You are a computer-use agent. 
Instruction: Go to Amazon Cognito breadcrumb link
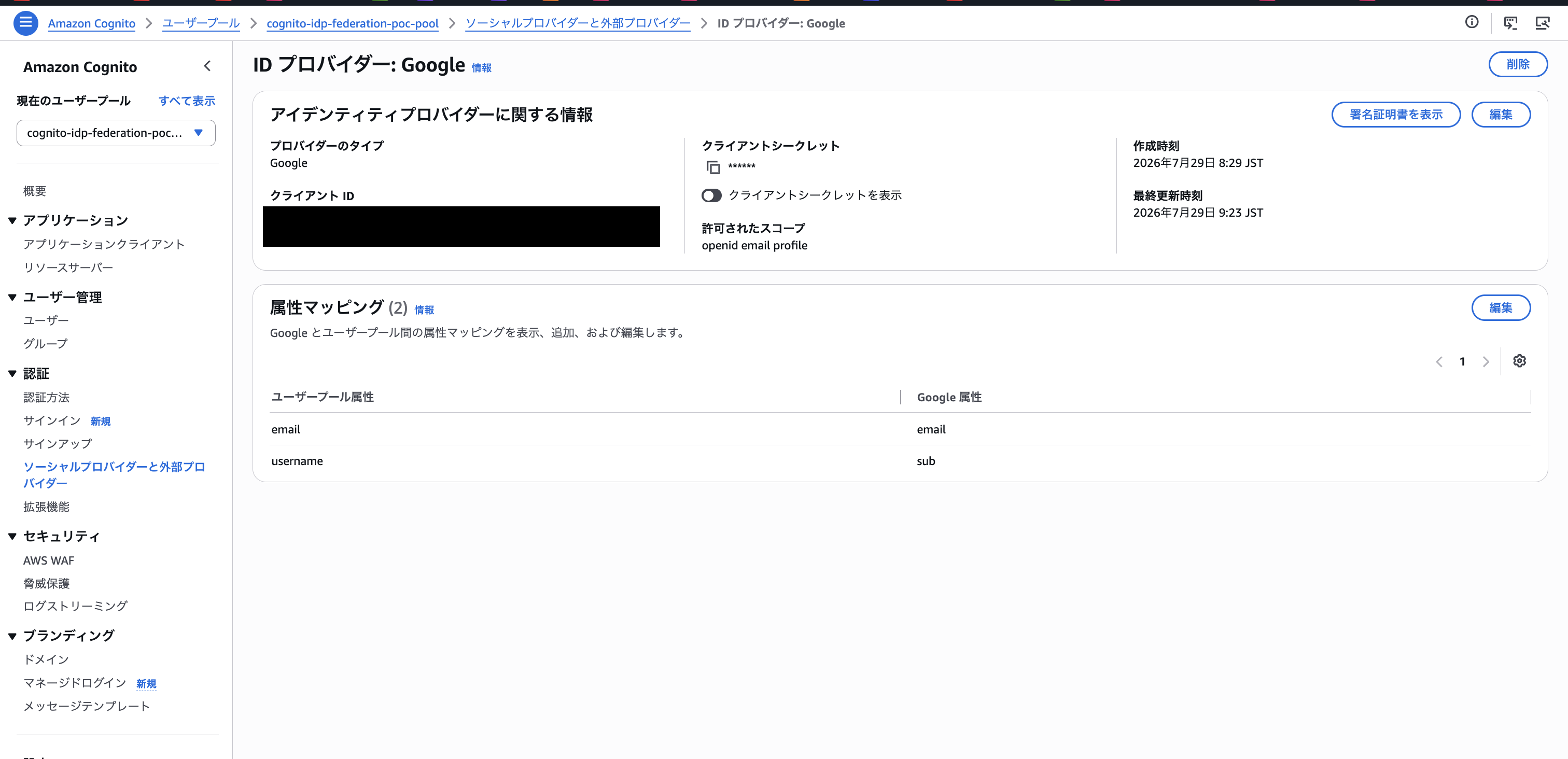[91, 23]
